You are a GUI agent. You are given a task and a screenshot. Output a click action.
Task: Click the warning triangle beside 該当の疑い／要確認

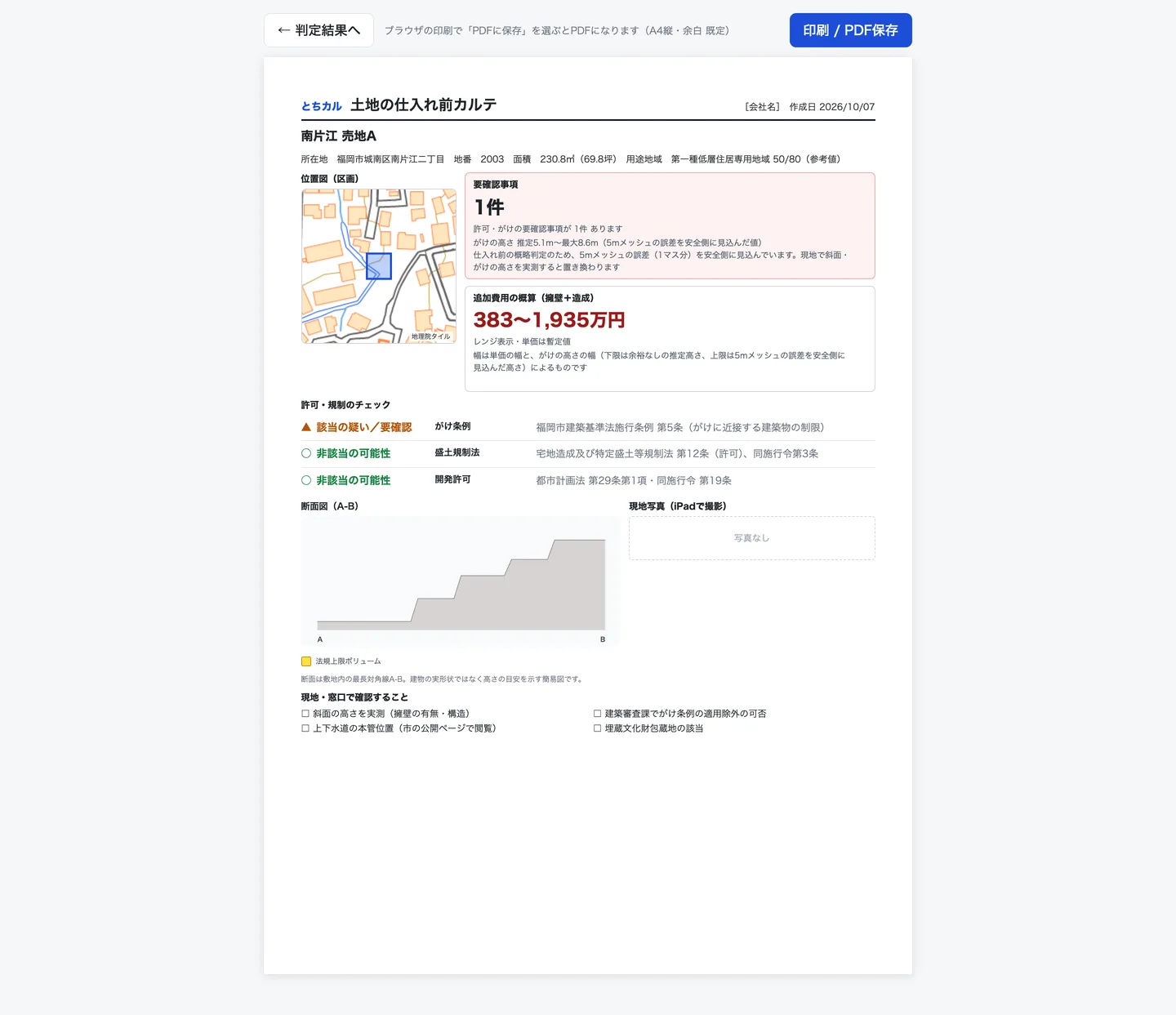tap(306, 427)
